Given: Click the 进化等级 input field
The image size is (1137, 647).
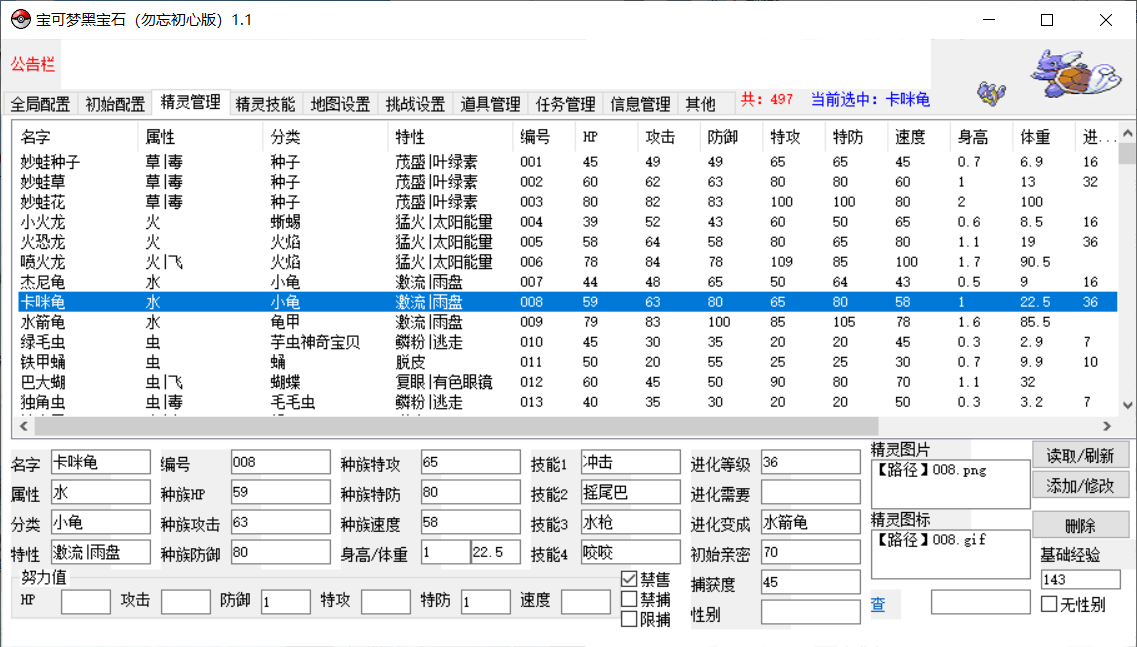Looking at the screenshot, I should tap(811, 462).
